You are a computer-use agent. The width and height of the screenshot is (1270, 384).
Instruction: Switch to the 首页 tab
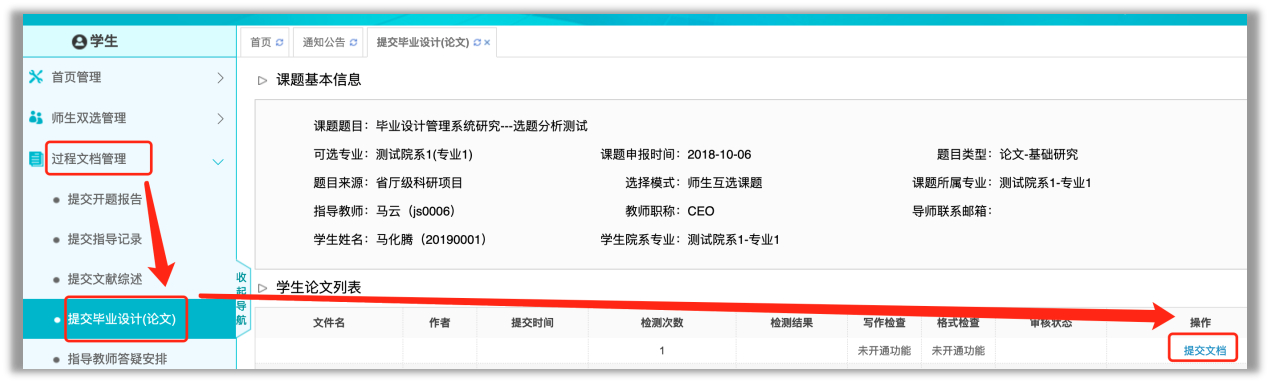260,42
